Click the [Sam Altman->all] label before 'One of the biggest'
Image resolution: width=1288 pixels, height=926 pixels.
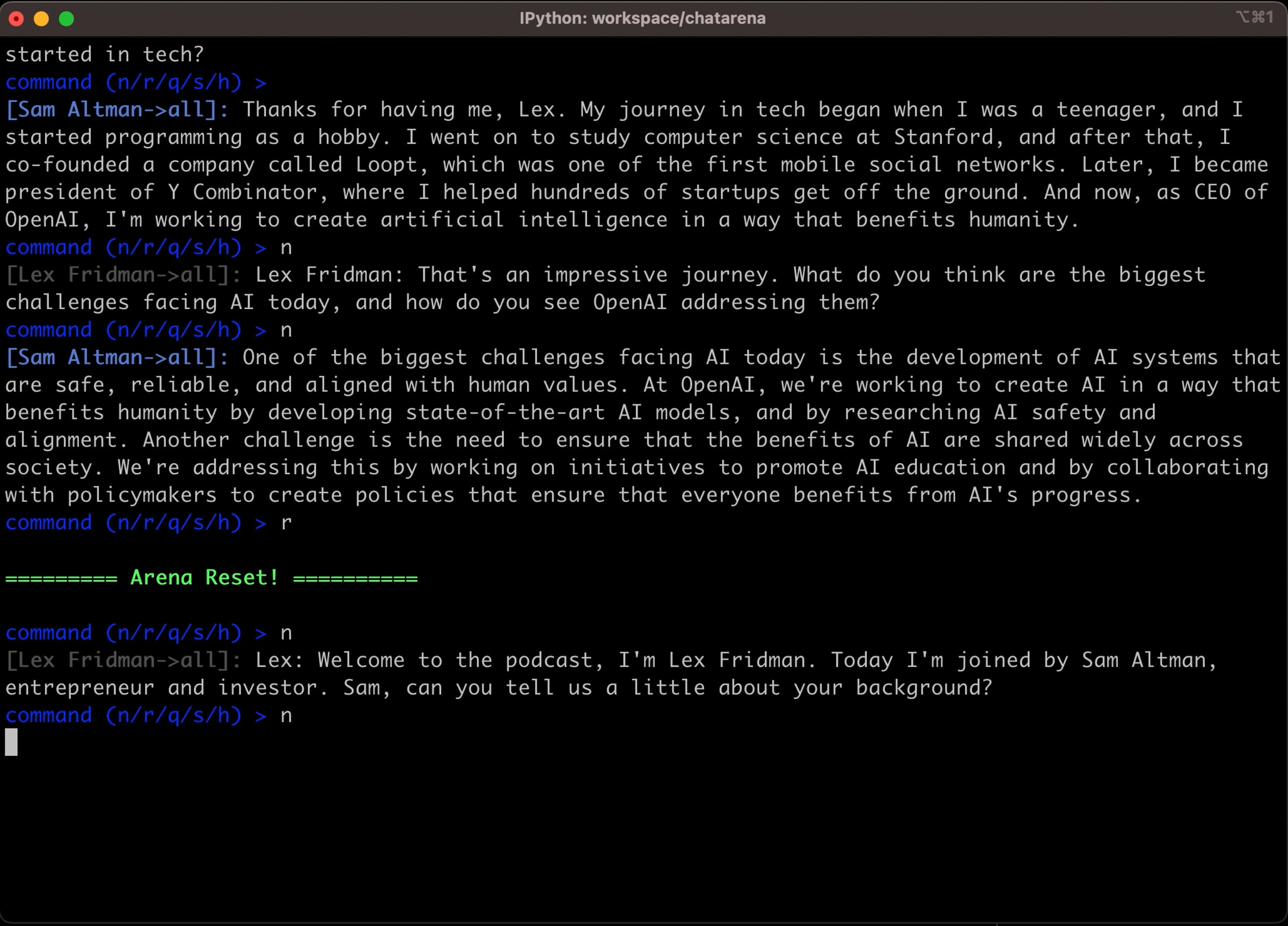(x=116, y=357)
